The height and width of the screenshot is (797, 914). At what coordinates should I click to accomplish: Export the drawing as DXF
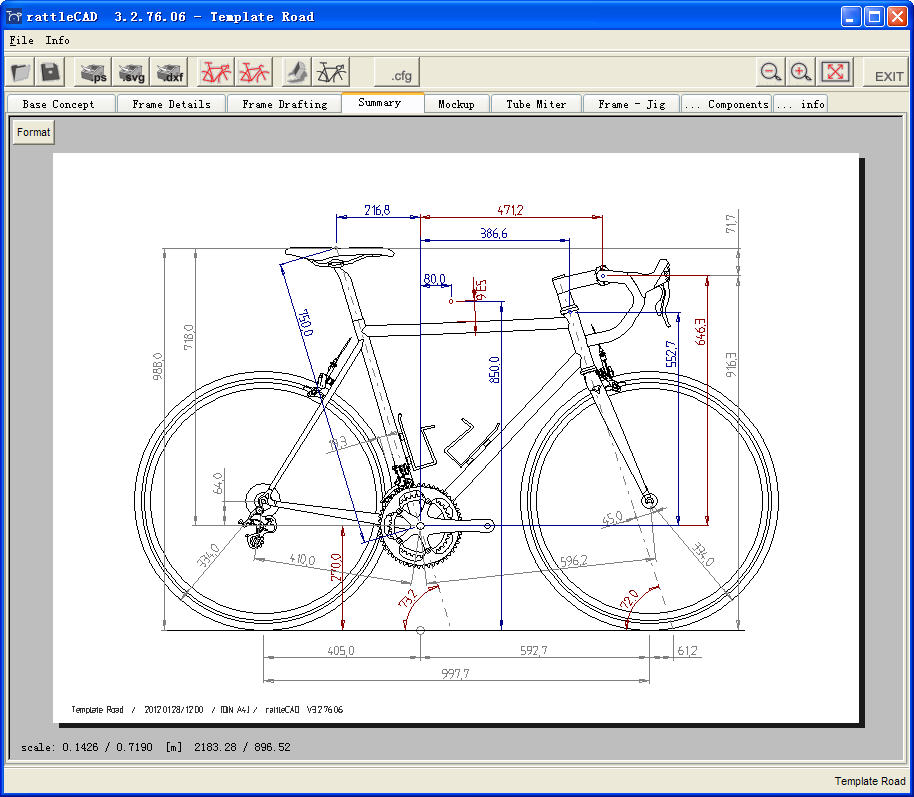pos(171,73)
